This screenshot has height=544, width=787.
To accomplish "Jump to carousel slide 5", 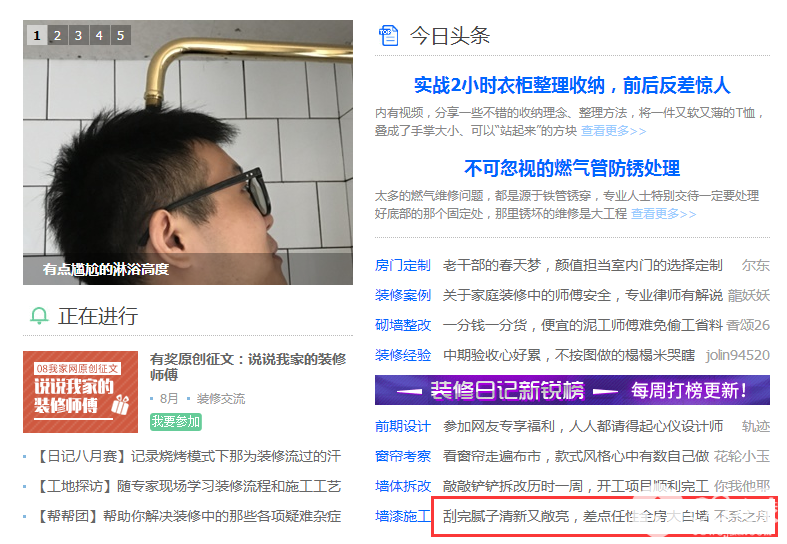I will pyautogui.click(x=120, y=36).
